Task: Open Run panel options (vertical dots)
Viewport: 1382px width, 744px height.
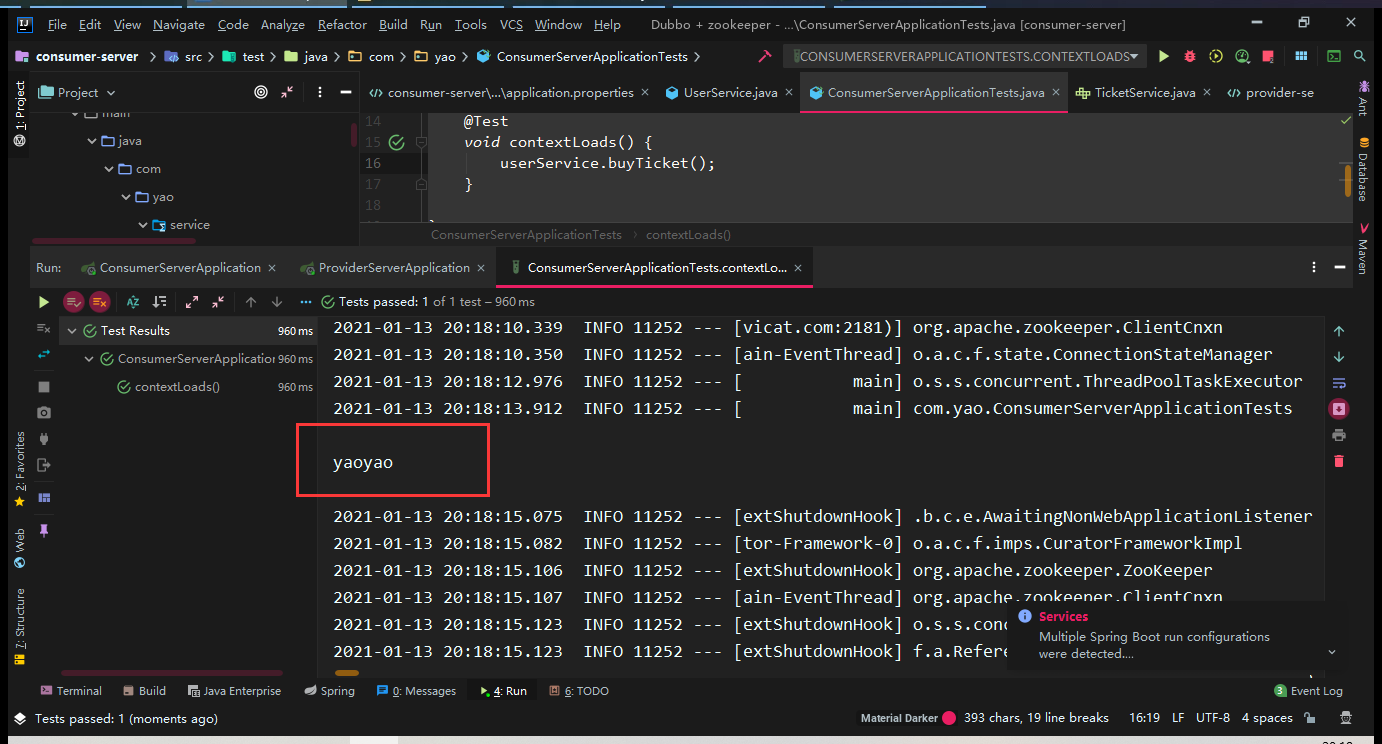Action: [x=1314, y=267]
